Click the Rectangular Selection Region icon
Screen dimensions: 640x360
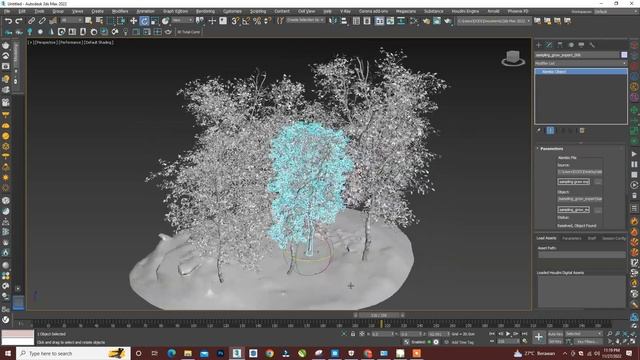click(x=111, y=20)
